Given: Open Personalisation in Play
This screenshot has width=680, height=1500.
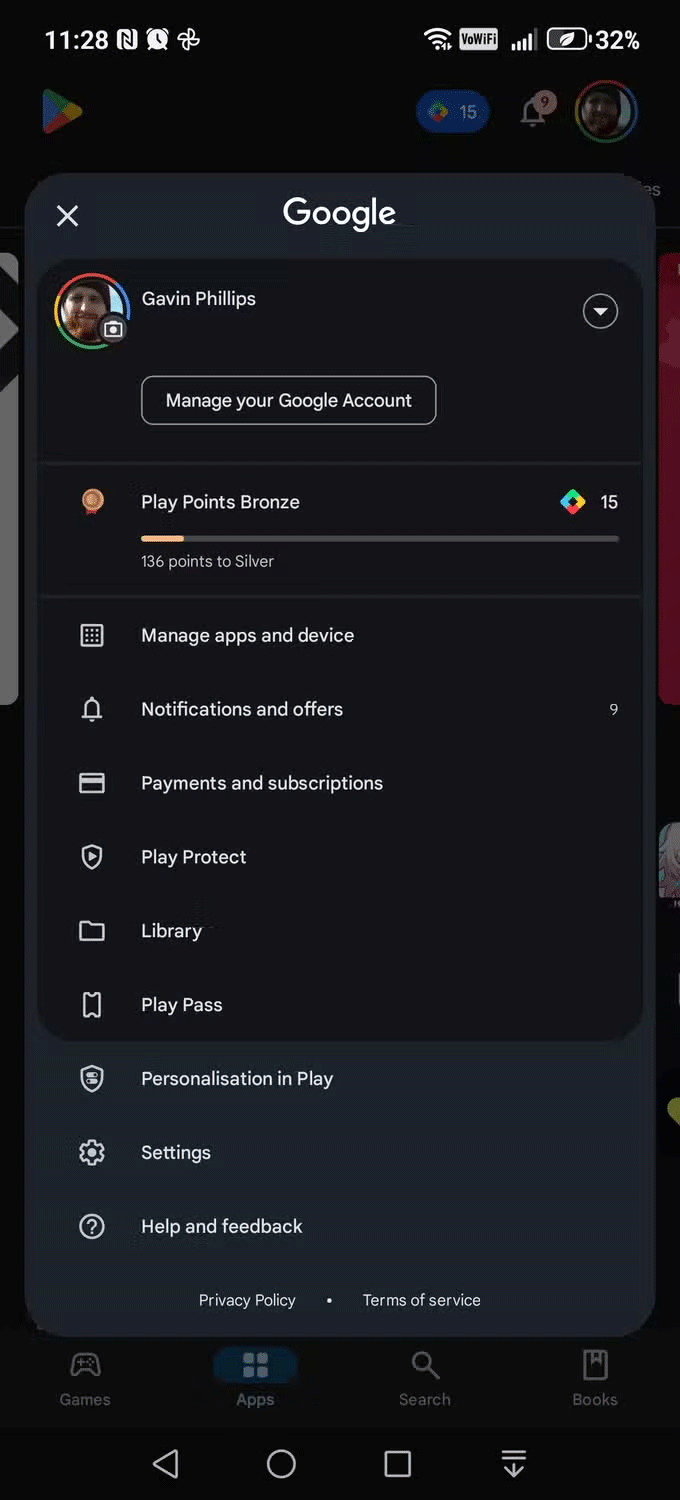Looking at the screenshot, I should tap(237, 1079).
